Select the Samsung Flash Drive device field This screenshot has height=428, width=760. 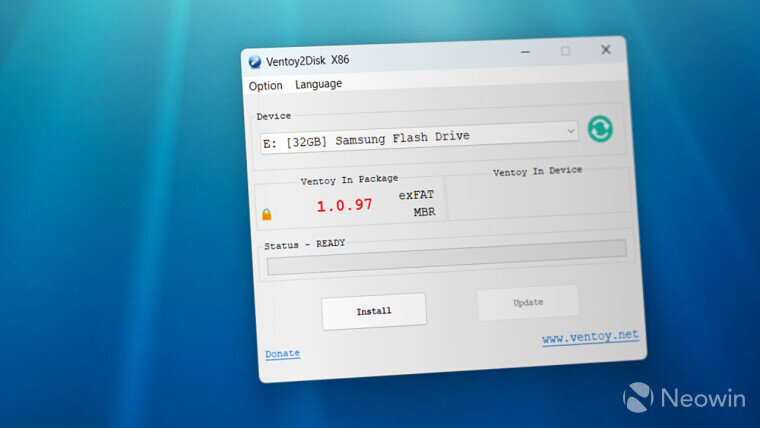(419, 137)
